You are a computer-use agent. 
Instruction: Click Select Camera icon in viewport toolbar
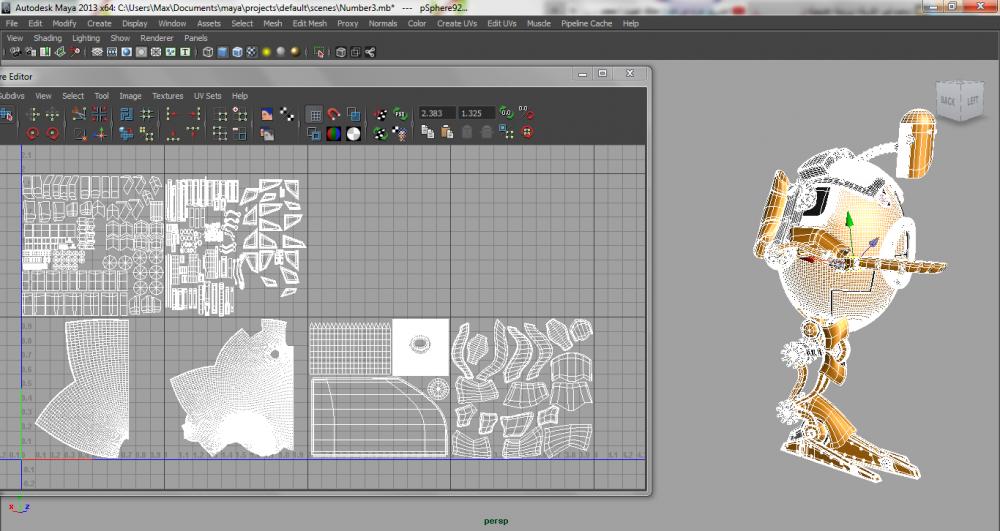pyautogui.click(x=14, y=52)
